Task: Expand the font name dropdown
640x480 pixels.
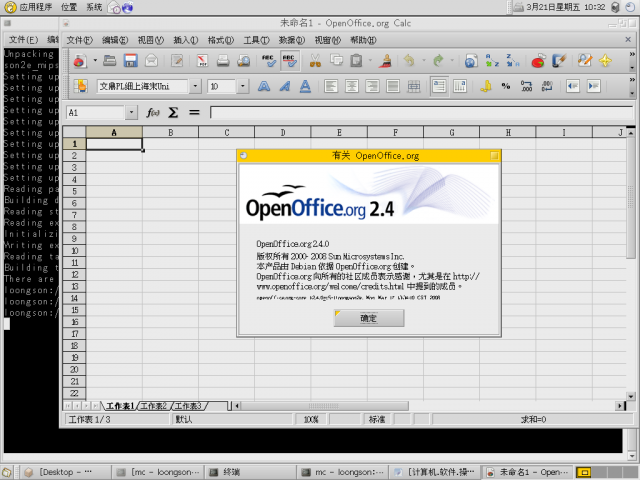Action: 196,87
